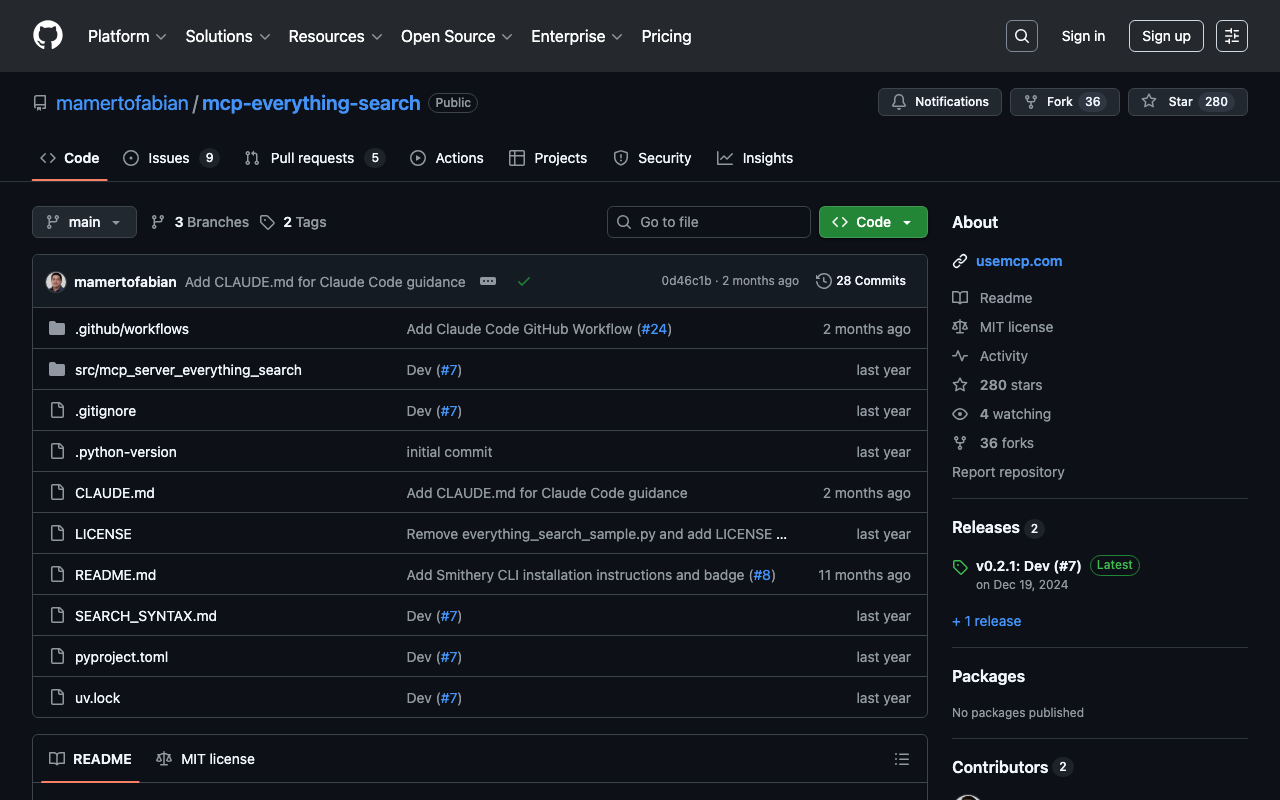
Task: Click the green commit status checkmark
Action: point(523,281)
